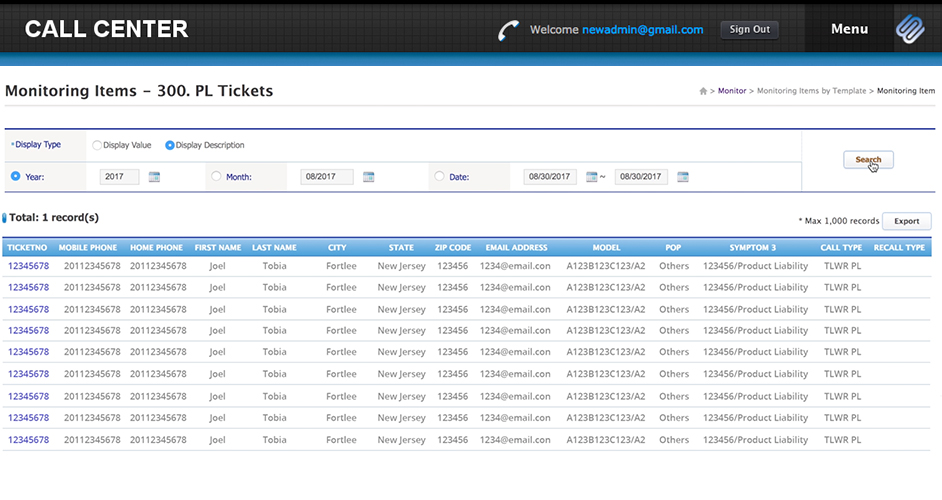The width and height of the screenshot is (942, 500).
Task: Click the Export button
Action: (x=907, y=221)
